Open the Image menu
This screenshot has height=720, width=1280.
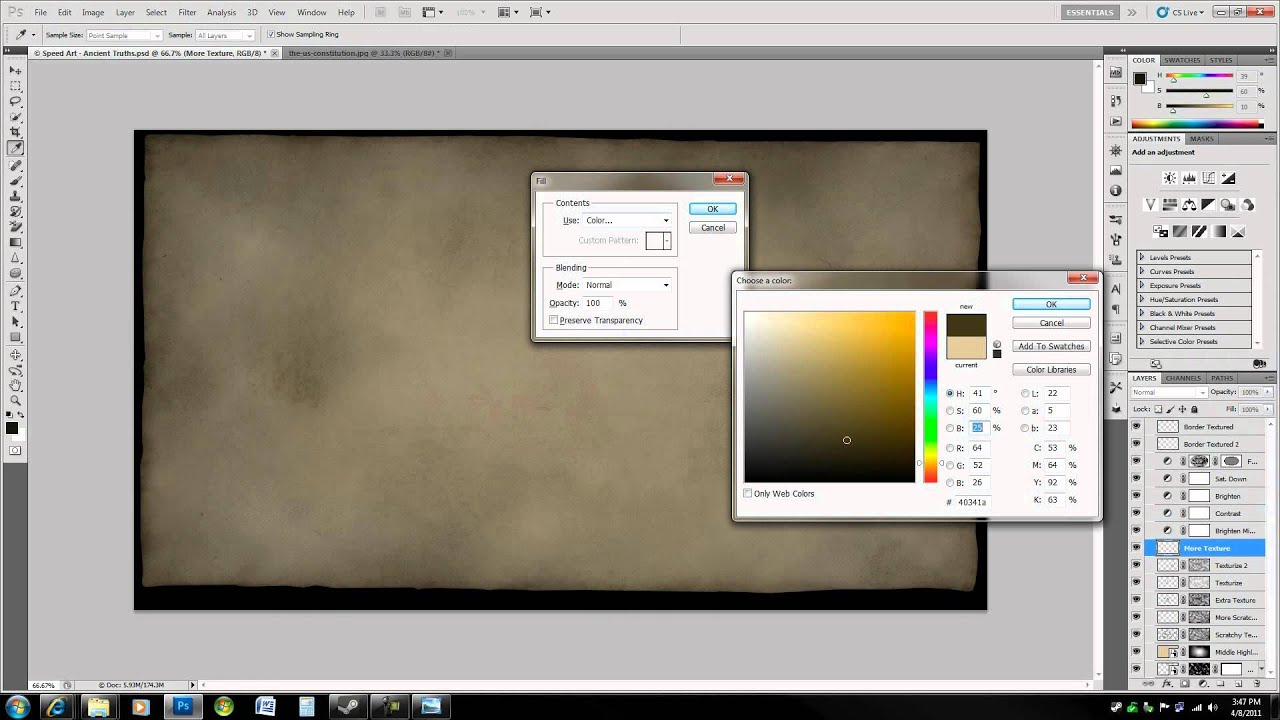(x=93, y=12)
